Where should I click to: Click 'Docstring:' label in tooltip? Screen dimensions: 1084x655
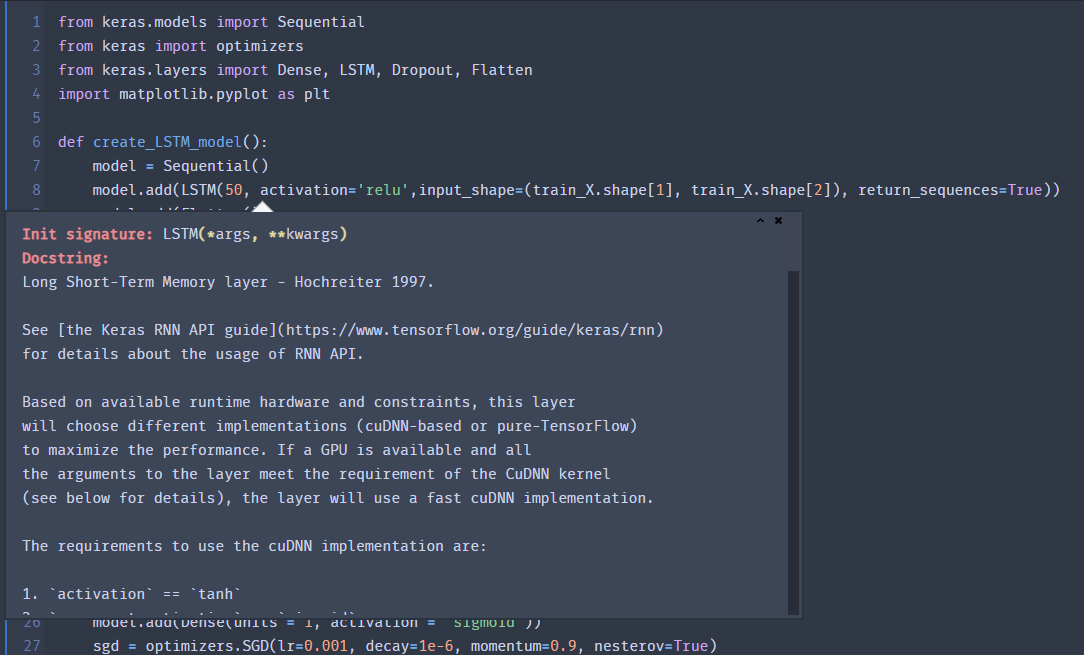(x=66, y=258)
